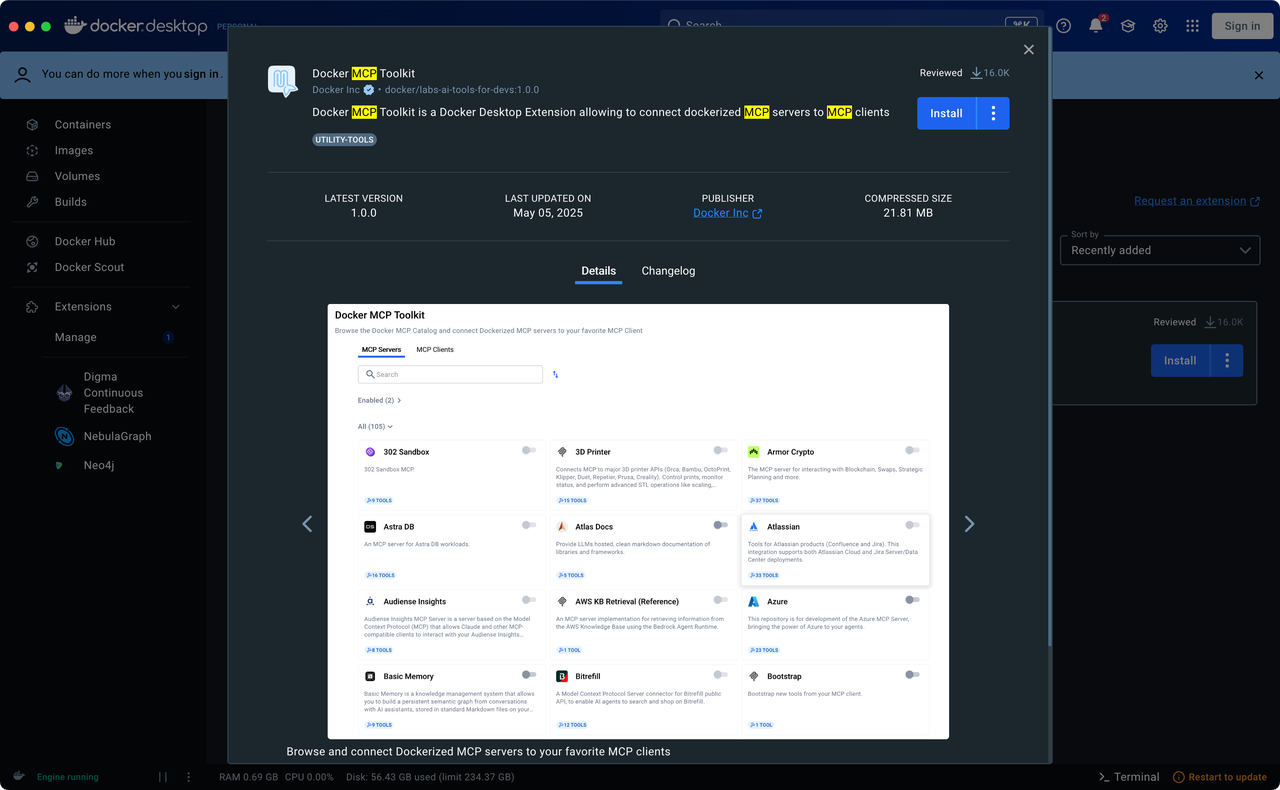Viewport: 1280px width, 790px height.
Task: Open kebab menu on background extension card
Action: [1227, 360]
